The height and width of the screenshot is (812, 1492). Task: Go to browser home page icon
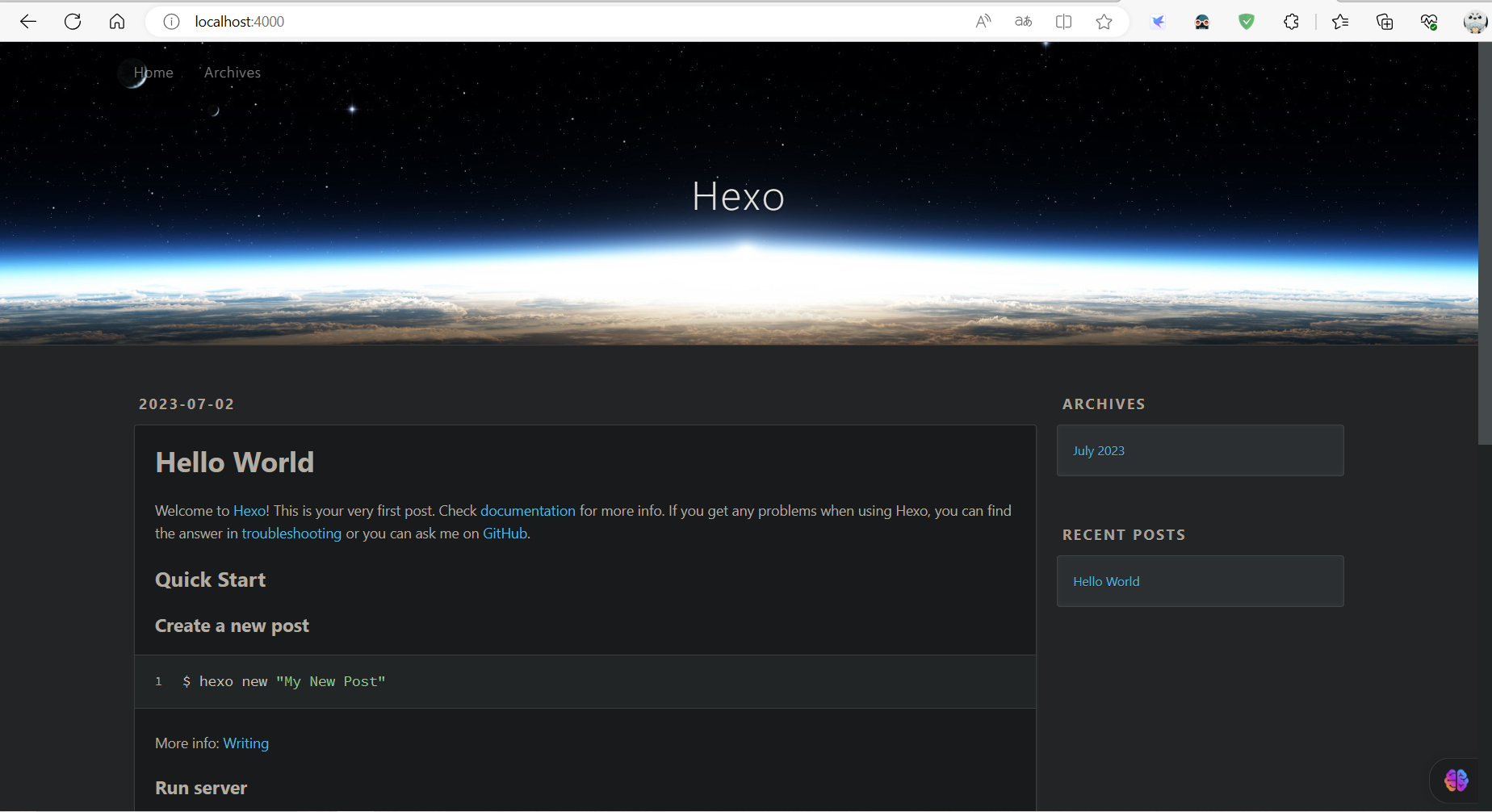[117, 22]
